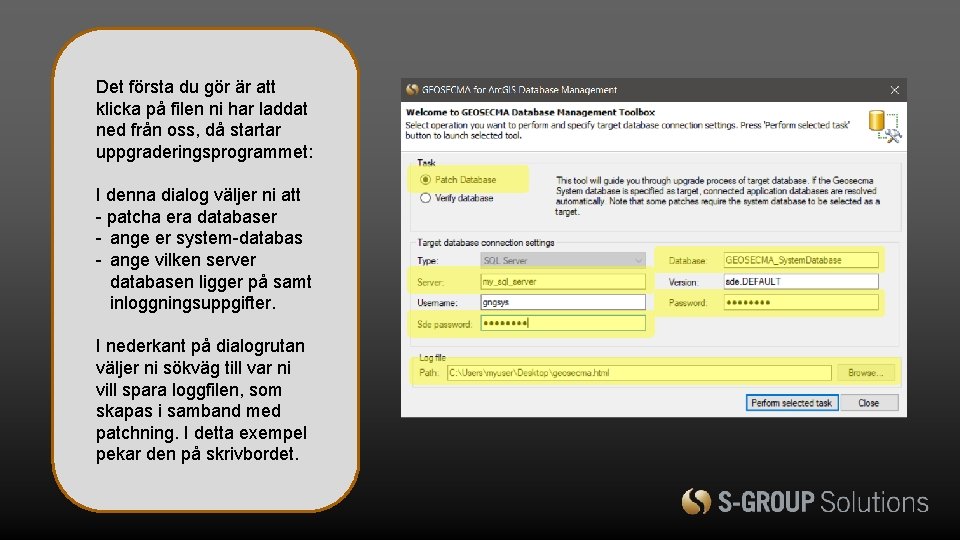Click the 'Welcome to GEOSECMA Database Management Toolbox' heading
960x540 pixels.
(x=530, y=112)
